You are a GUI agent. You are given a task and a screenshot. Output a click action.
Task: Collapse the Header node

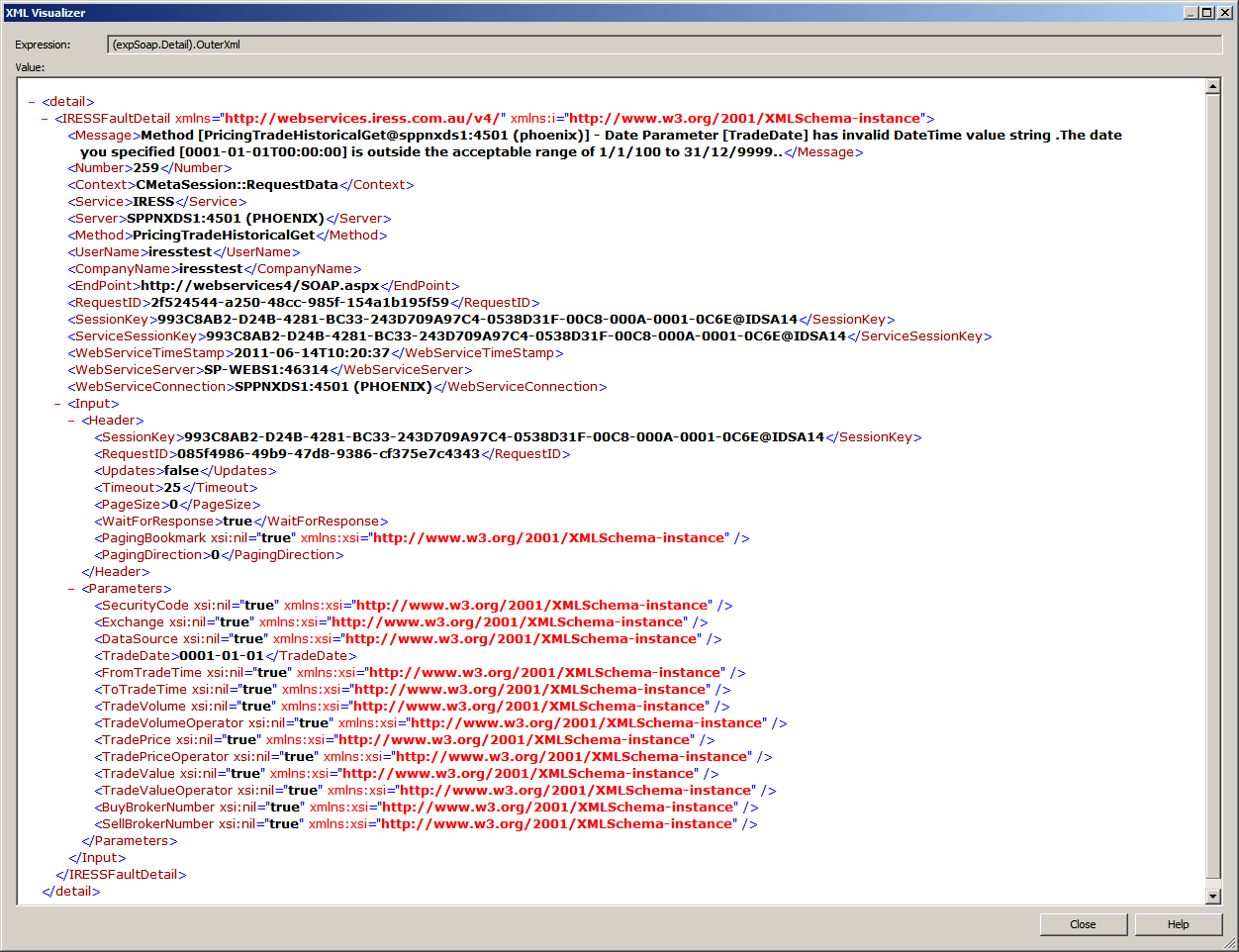71,421
